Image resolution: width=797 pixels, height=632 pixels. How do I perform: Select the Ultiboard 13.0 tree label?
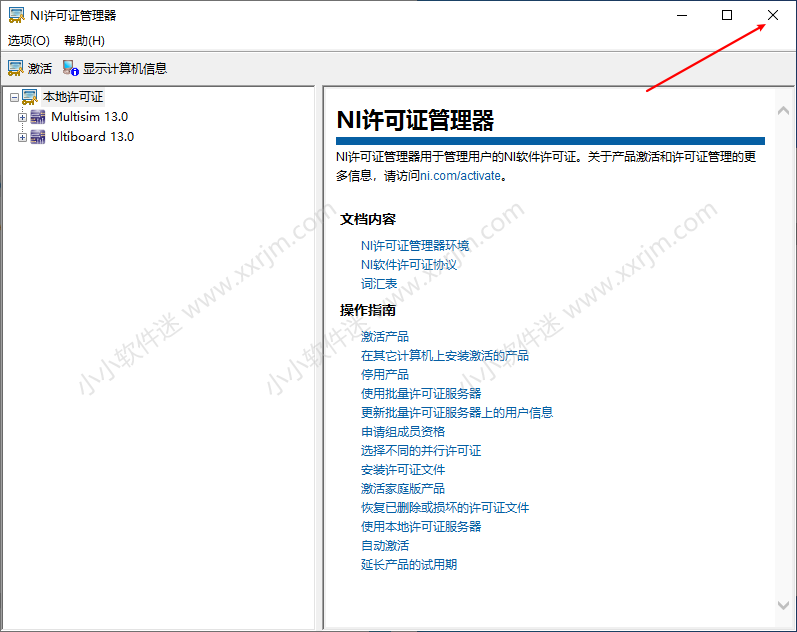(x=93, y=137)
